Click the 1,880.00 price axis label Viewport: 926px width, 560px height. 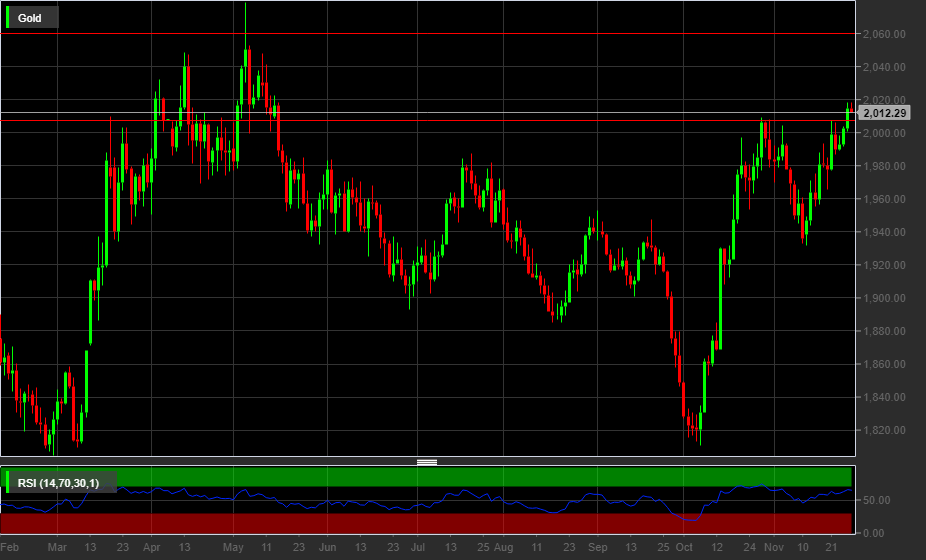coord(884,331)
